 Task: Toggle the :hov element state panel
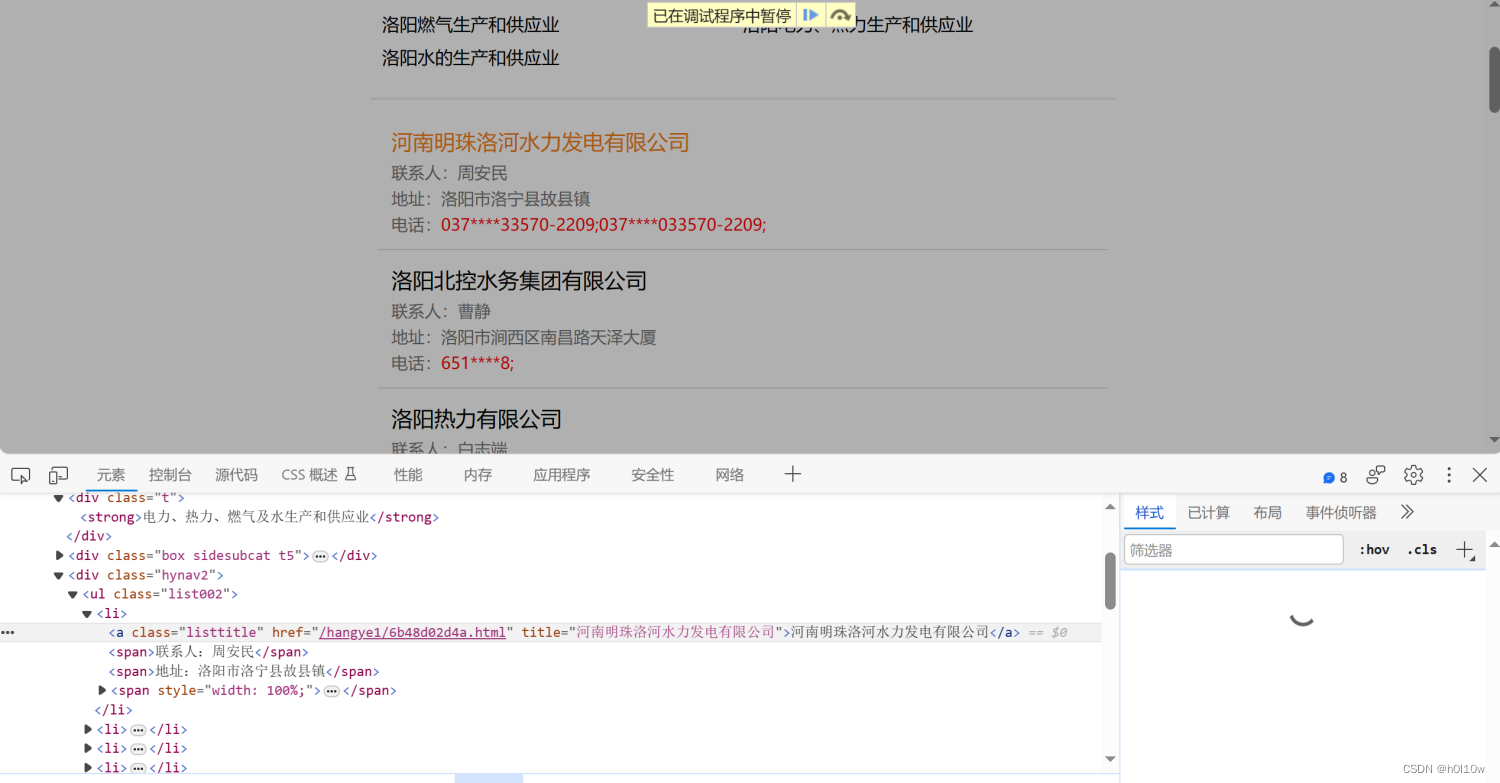click(1374, 549)
